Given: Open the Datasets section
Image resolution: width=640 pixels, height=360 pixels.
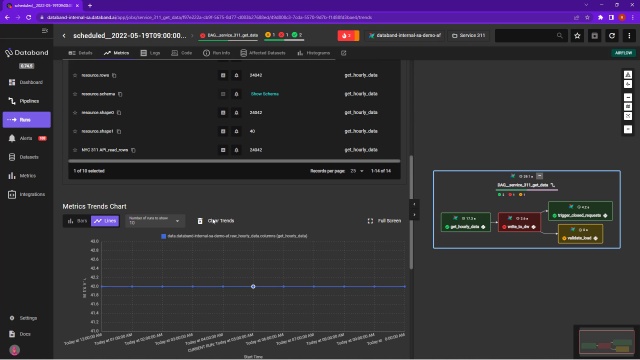Looking at the screenshot, I should pos(26,157).
